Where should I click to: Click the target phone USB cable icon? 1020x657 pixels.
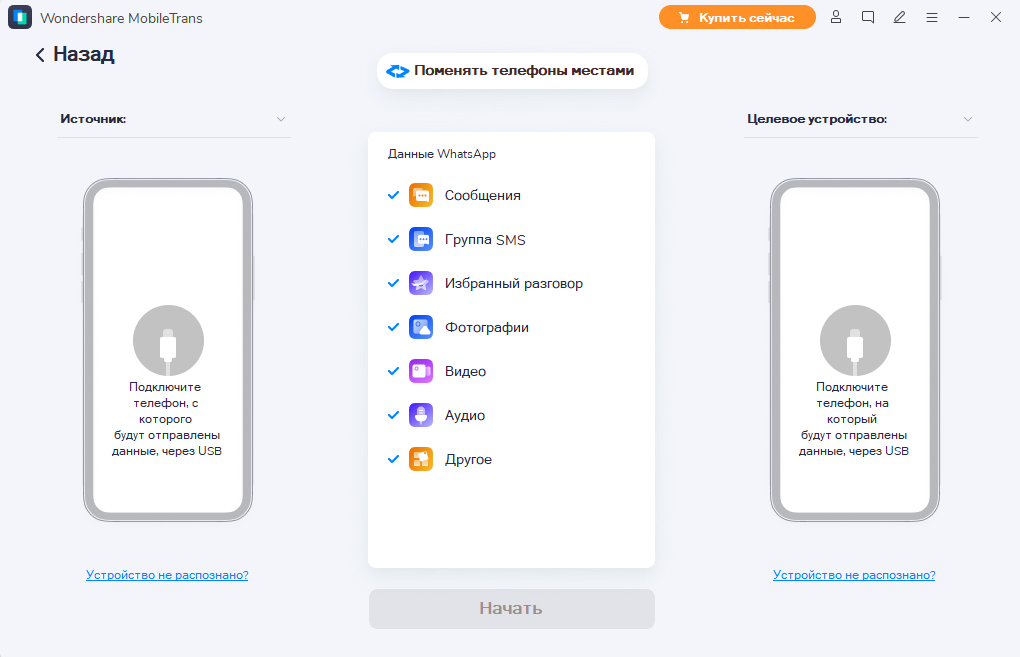click(855, 341)
